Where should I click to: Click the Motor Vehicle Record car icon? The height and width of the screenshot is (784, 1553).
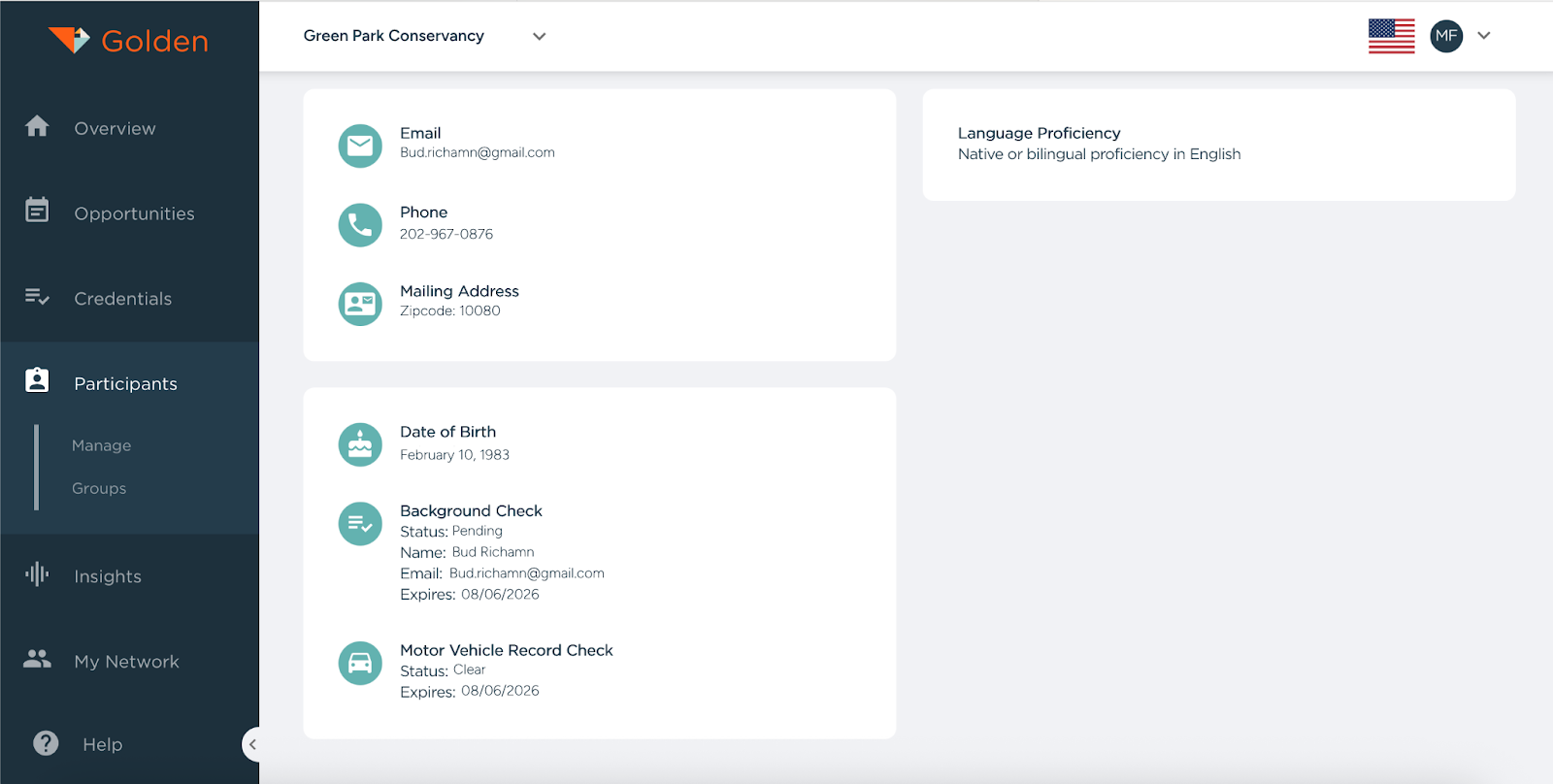point(360,664)
